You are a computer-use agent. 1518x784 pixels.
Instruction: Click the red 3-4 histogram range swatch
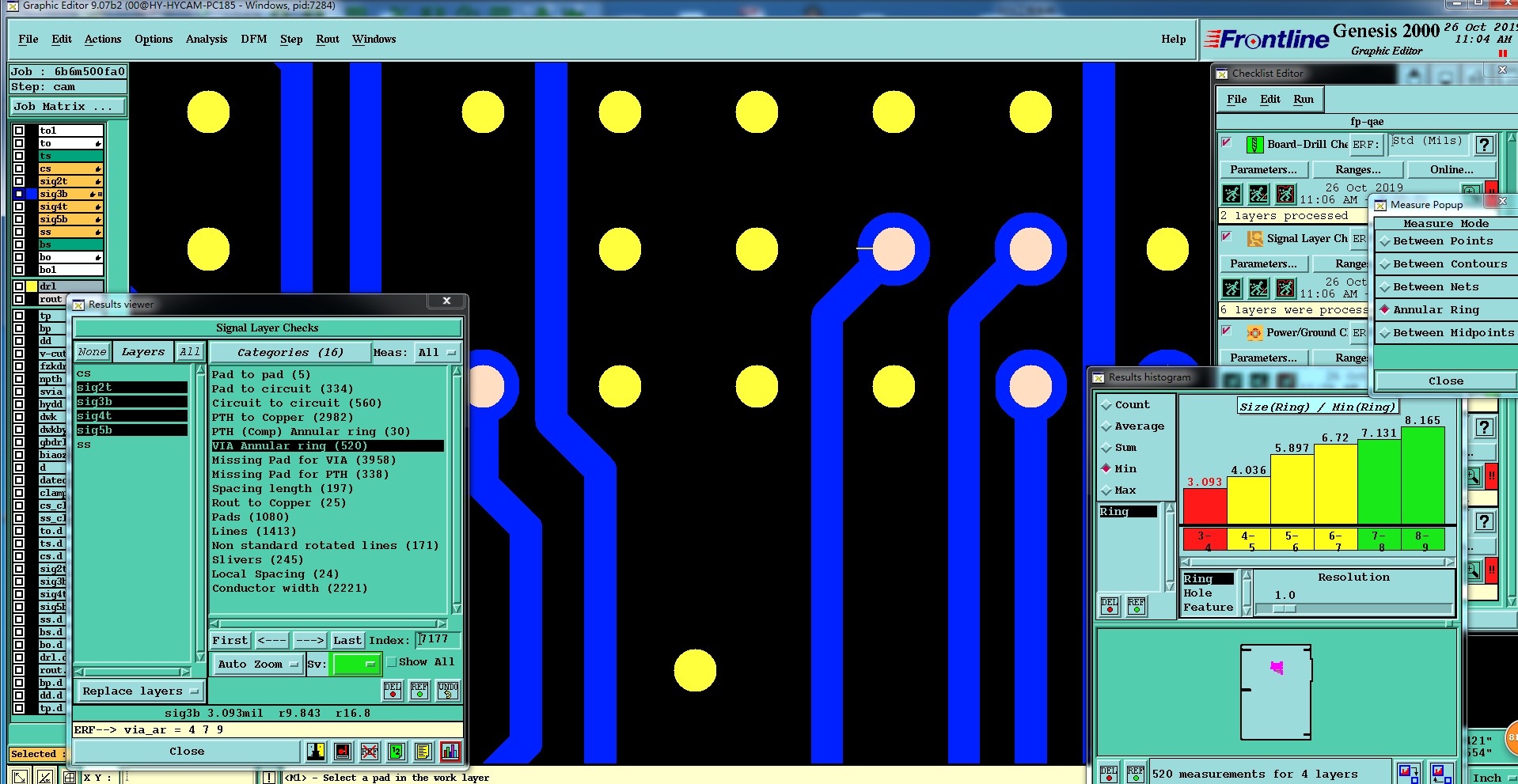tap(1205, 540)
